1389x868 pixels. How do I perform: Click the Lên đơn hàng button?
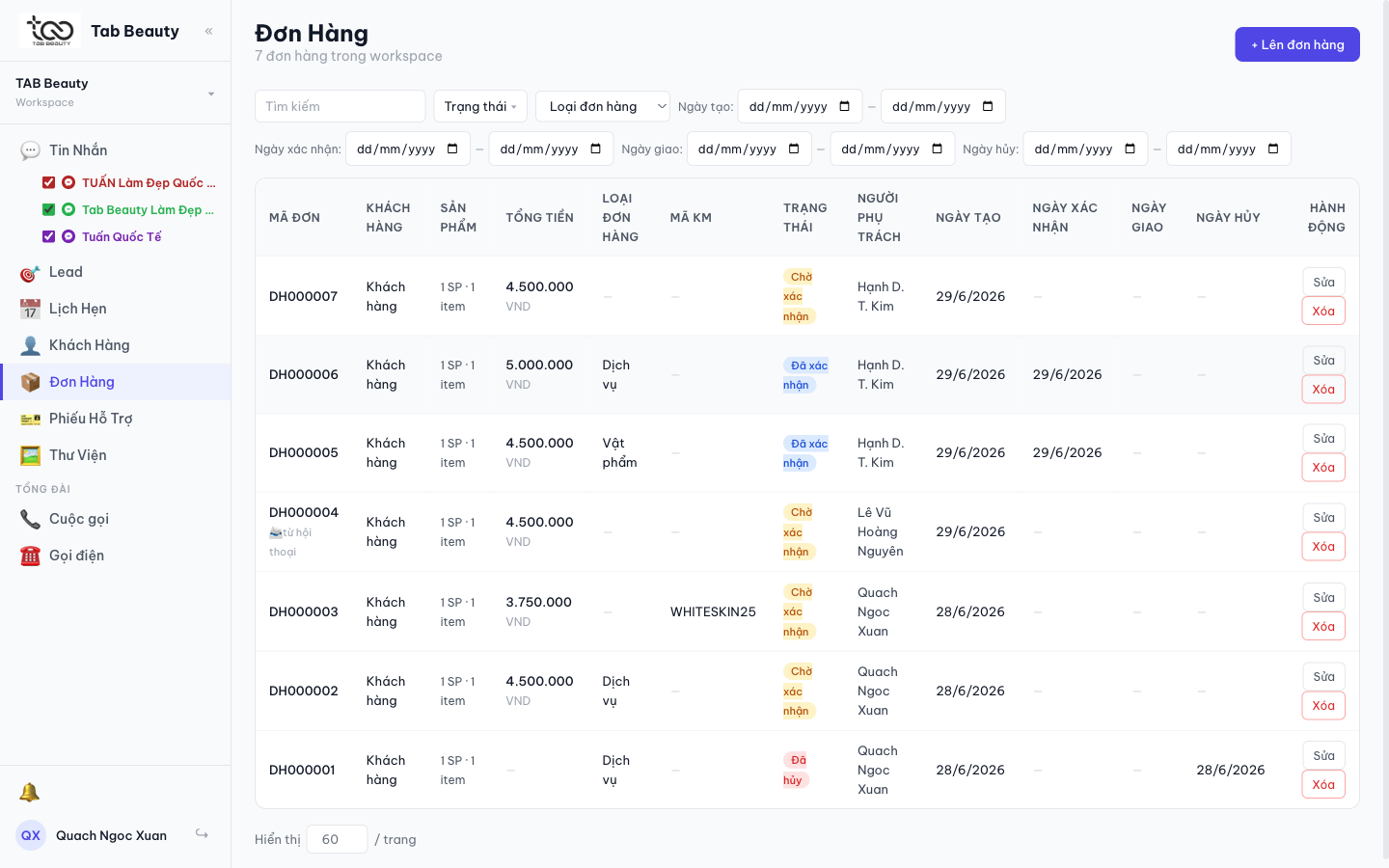pyautogui.click(x=1297, y=44)
